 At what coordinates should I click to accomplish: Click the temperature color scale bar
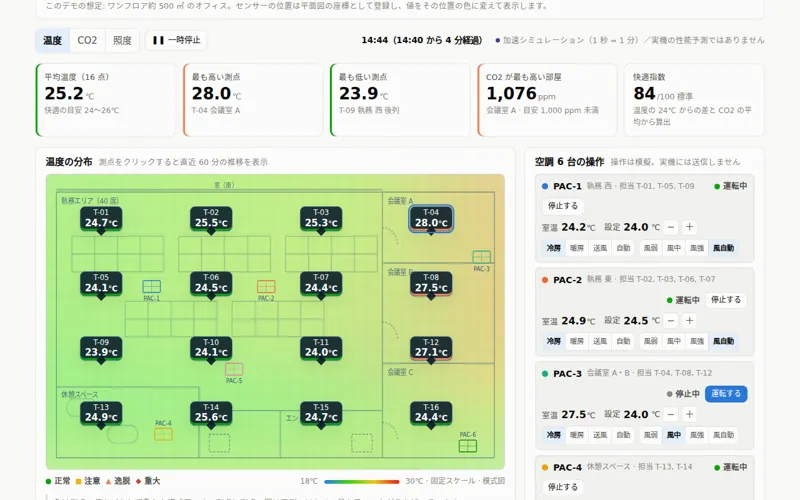click(362, 481)
